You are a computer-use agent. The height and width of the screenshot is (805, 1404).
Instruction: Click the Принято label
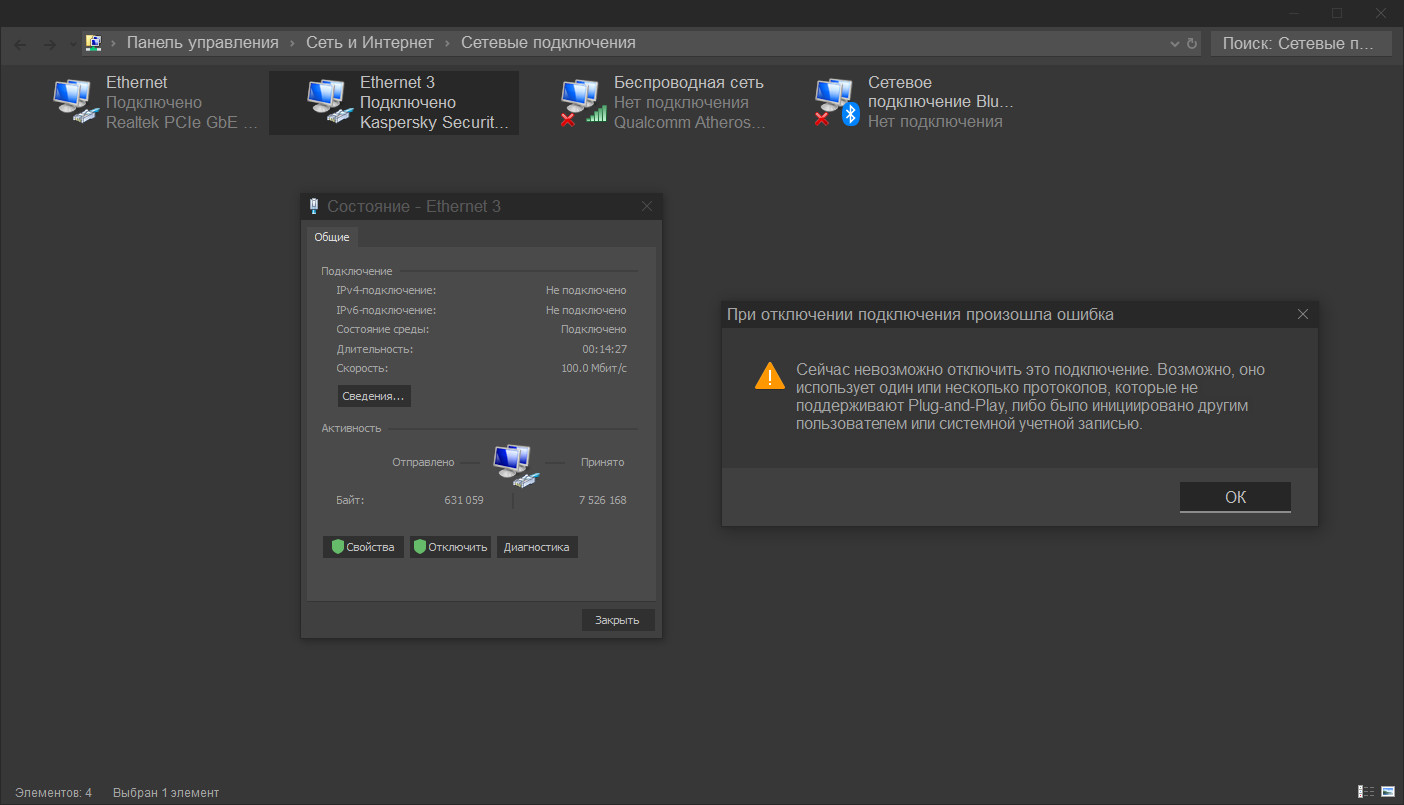pos(603,462)
